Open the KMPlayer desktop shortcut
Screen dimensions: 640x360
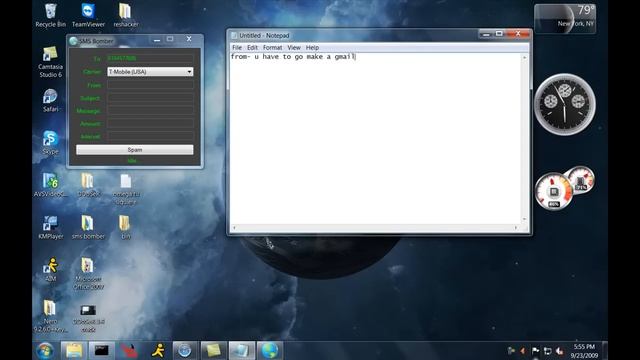pos(50,227)
